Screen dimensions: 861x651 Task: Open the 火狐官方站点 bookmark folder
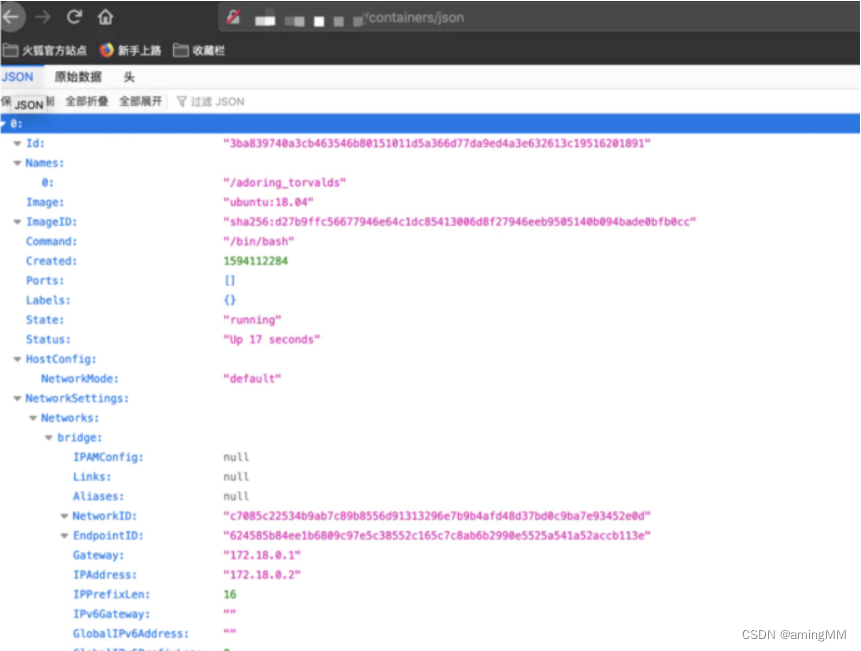click(x=46, y=50)
